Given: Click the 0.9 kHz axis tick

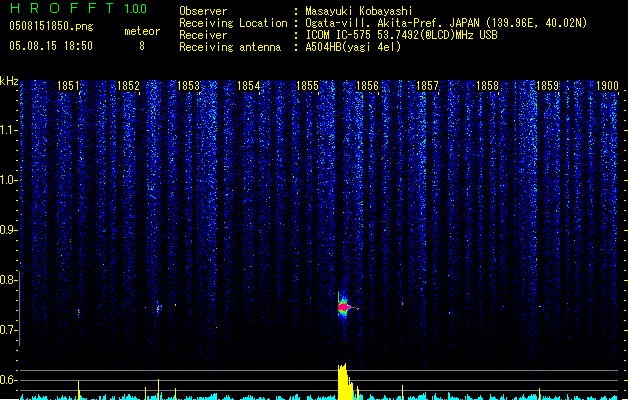Looking at the screenshot, I should click(8, 230).
